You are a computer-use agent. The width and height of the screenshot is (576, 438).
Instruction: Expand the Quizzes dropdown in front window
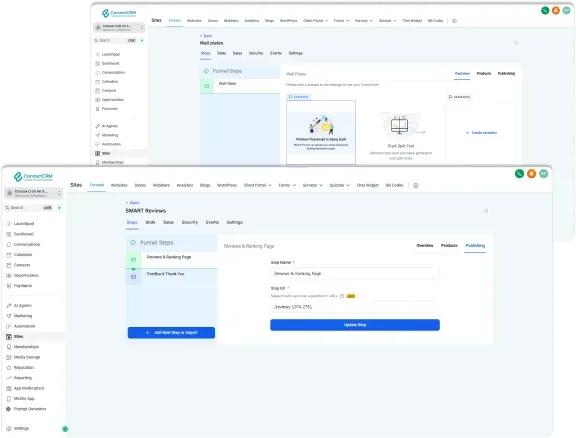(x=348, y=185)
